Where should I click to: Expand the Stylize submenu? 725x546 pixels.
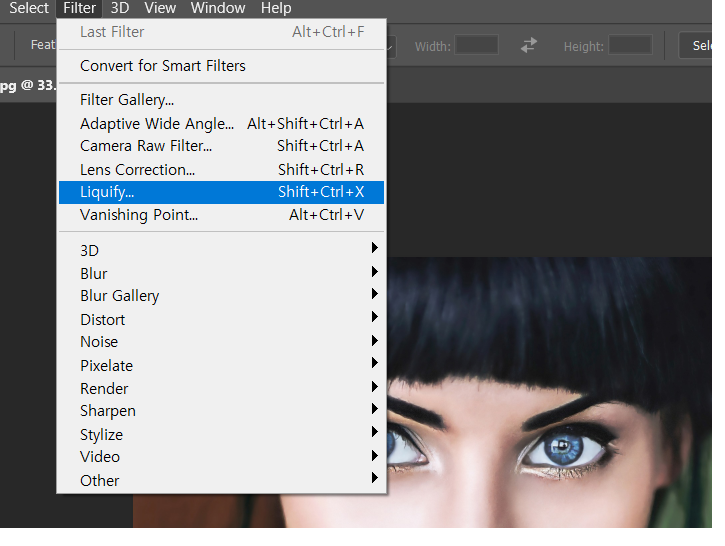point(221,435)
